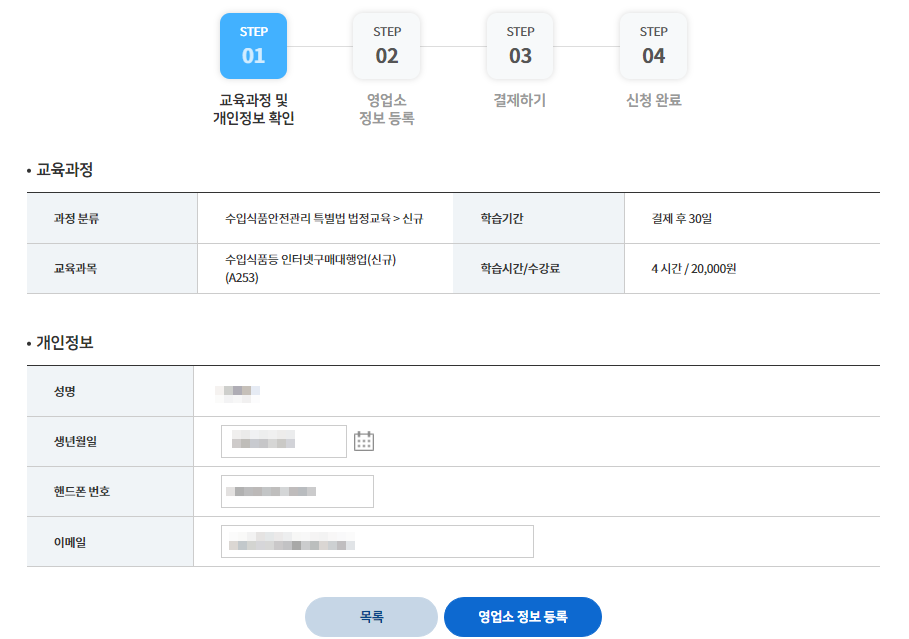Screen dimensions: 909x639
Task: Click the 교육과목 header cell
Action: tap(112, 268)
